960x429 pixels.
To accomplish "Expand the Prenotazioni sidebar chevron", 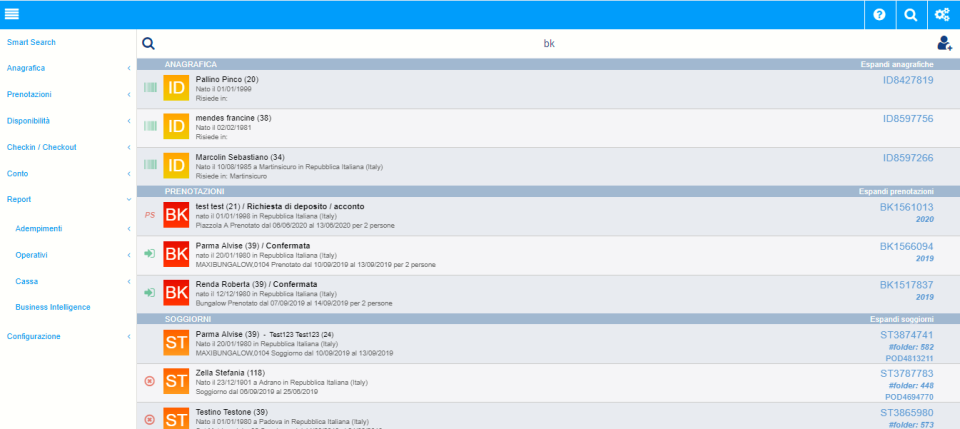I will coord(129,95).
